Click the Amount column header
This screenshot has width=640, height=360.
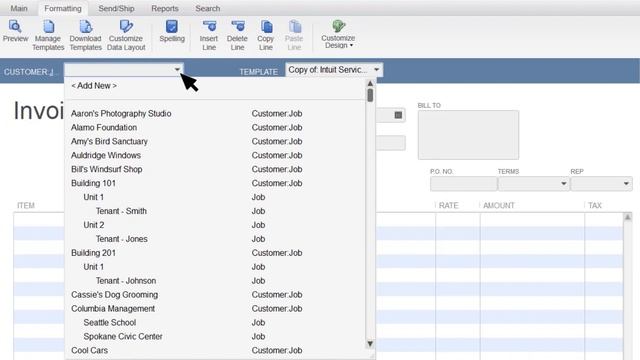click(499, 205)
